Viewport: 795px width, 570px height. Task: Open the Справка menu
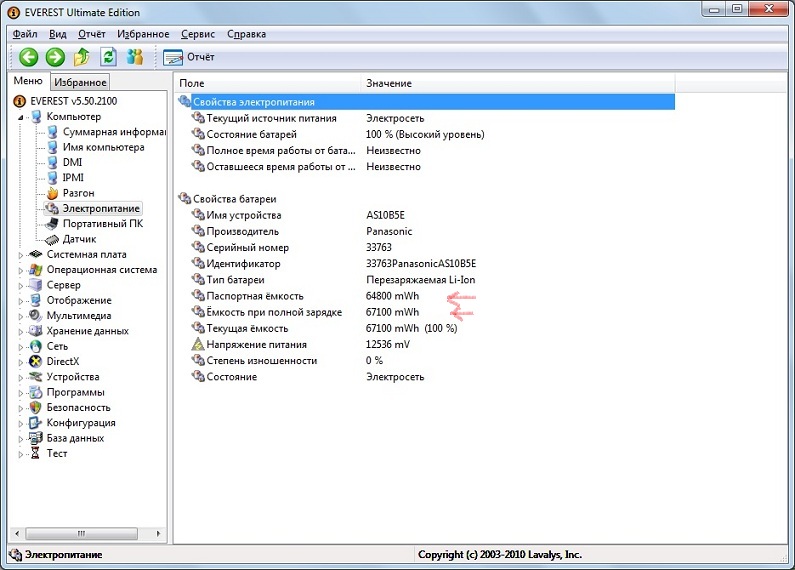point(246,34)
